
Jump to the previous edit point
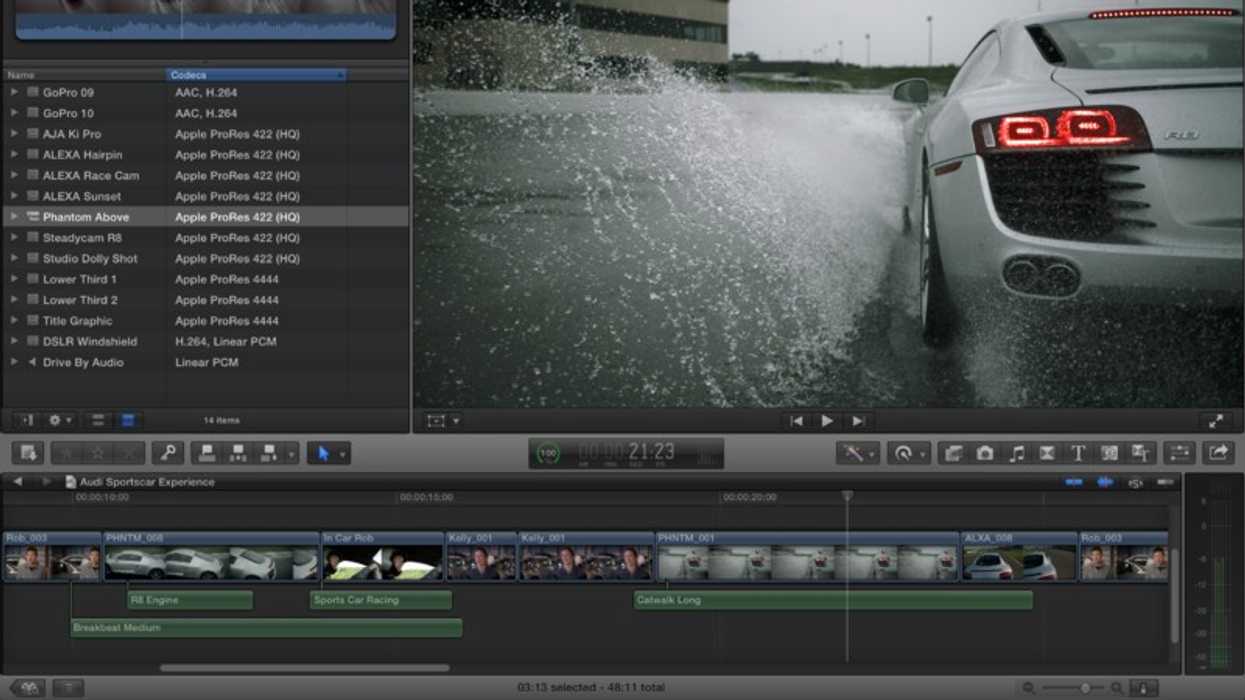click(796, 421)
